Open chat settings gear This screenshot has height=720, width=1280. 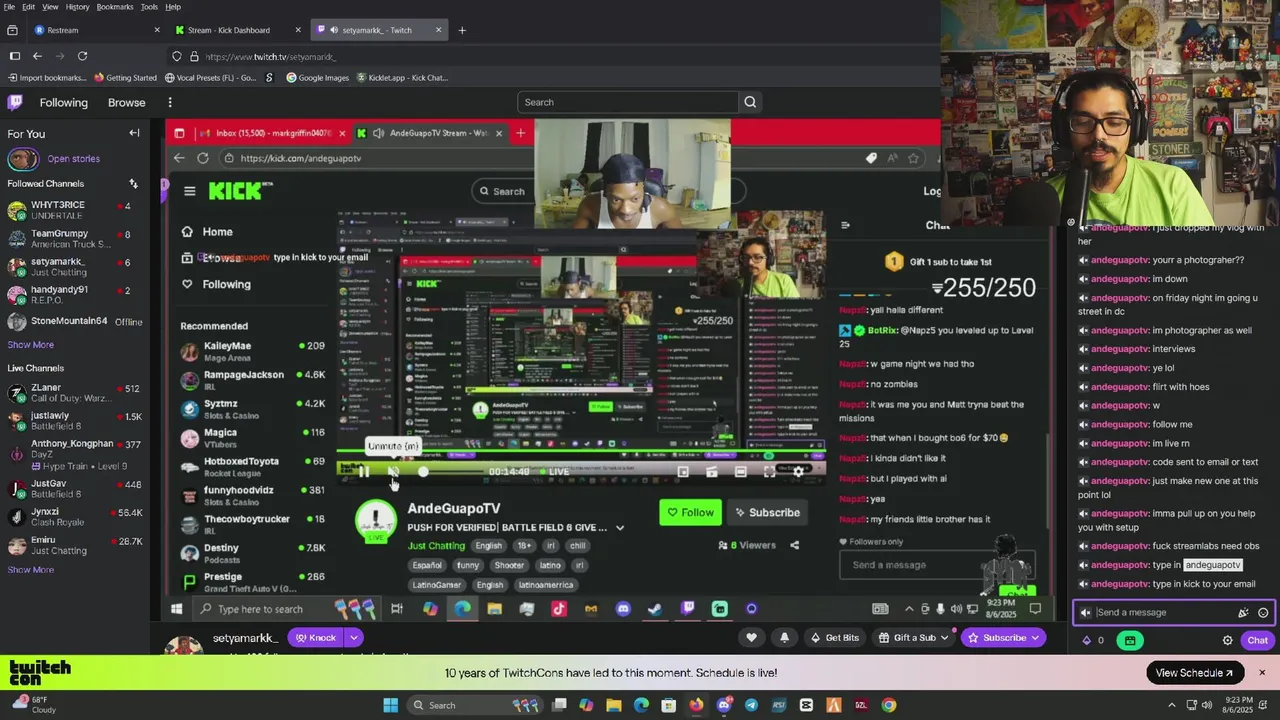1228,640
